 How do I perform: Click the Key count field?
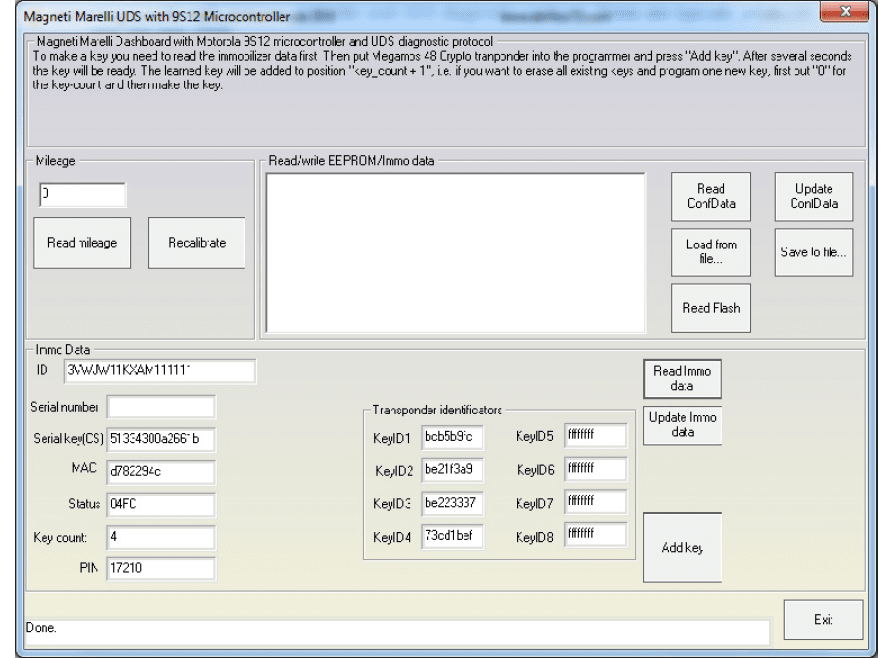[160, 538]
